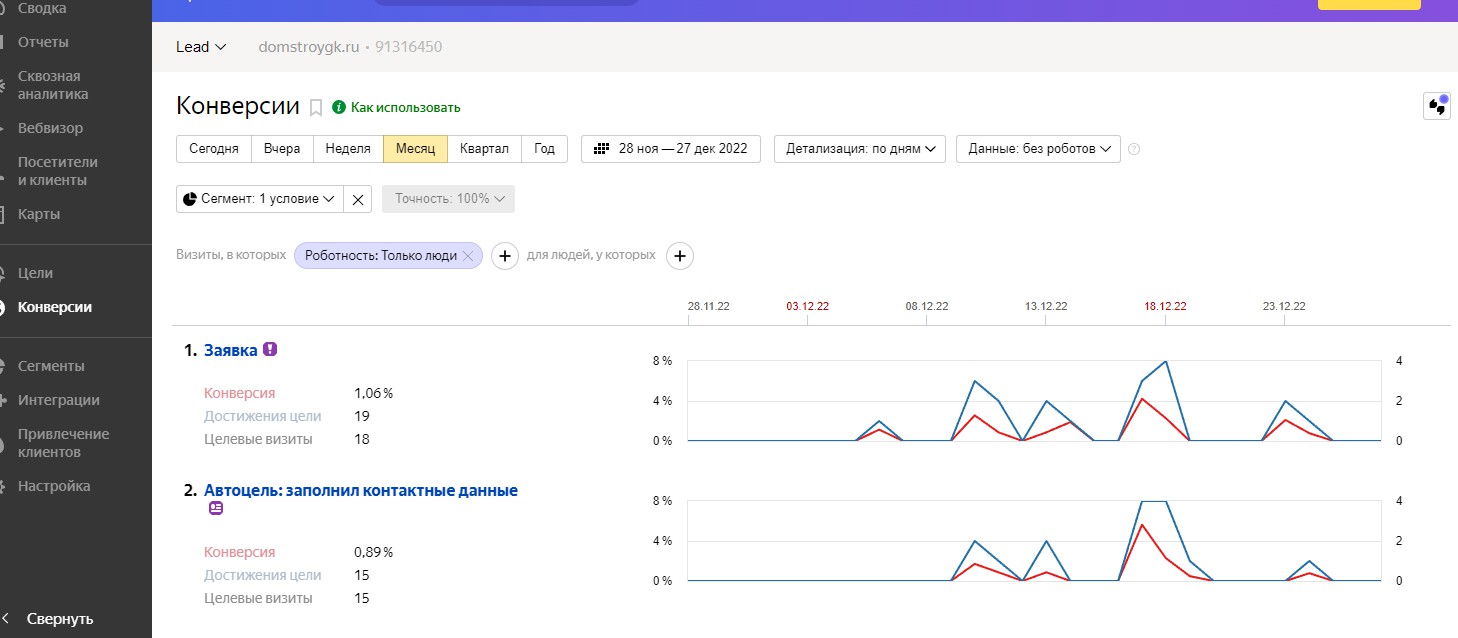1458x638 pixels.
Task: Expand the Детализация: по дням dropdown
Action: coord(860,148)
